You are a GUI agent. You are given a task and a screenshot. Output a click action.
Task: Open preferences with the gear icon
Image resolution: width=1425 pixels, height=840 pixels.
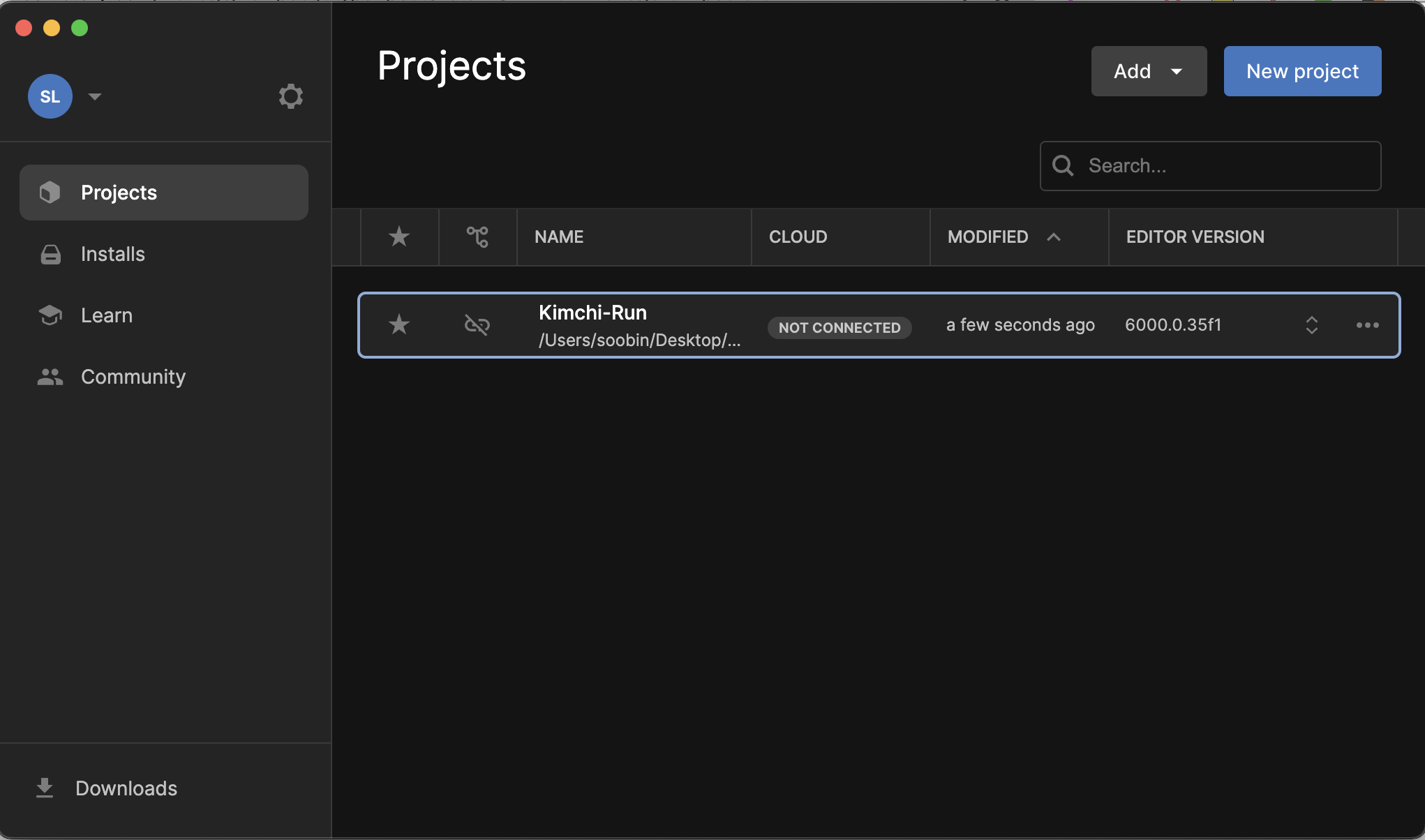(x=290, y=96)
